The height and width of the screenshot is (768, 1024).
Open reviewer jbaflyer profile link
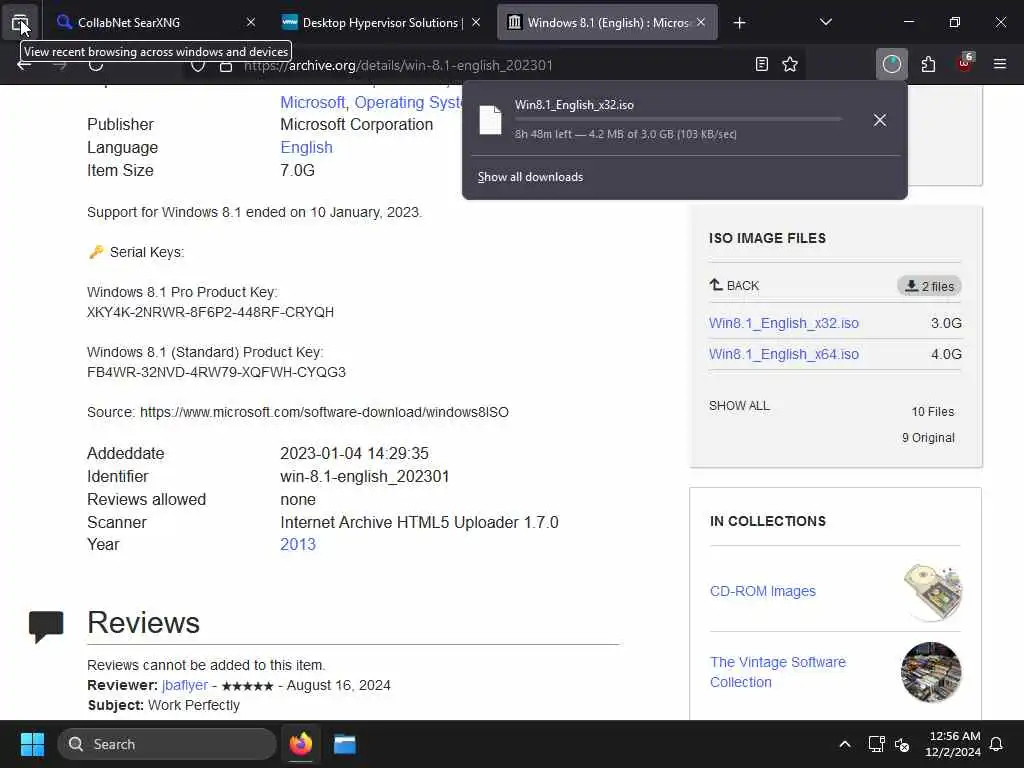[x=185, y=685]
